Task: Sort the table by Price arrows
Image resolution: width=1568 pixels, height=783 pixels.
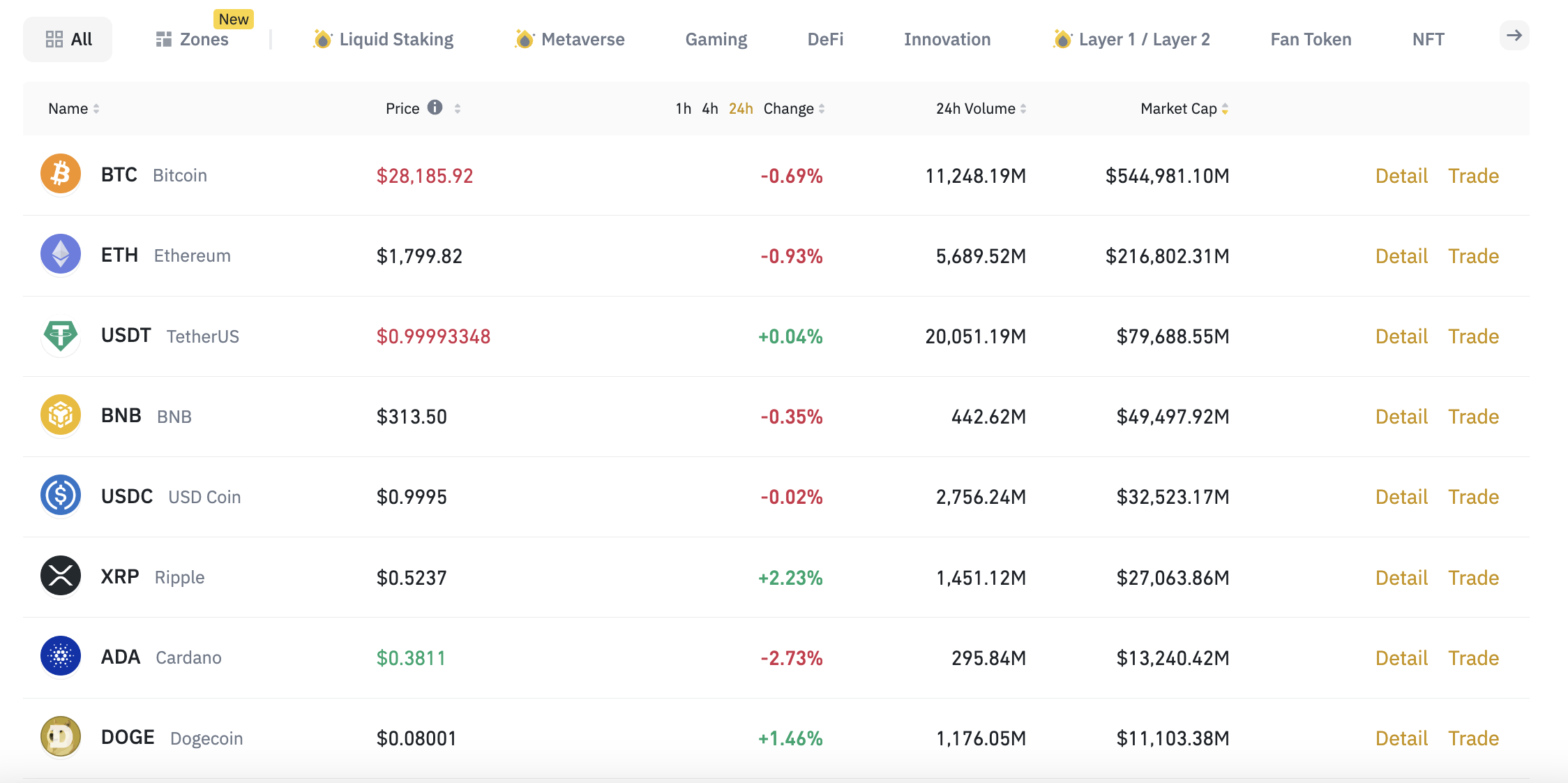Action: coord(458,109)
